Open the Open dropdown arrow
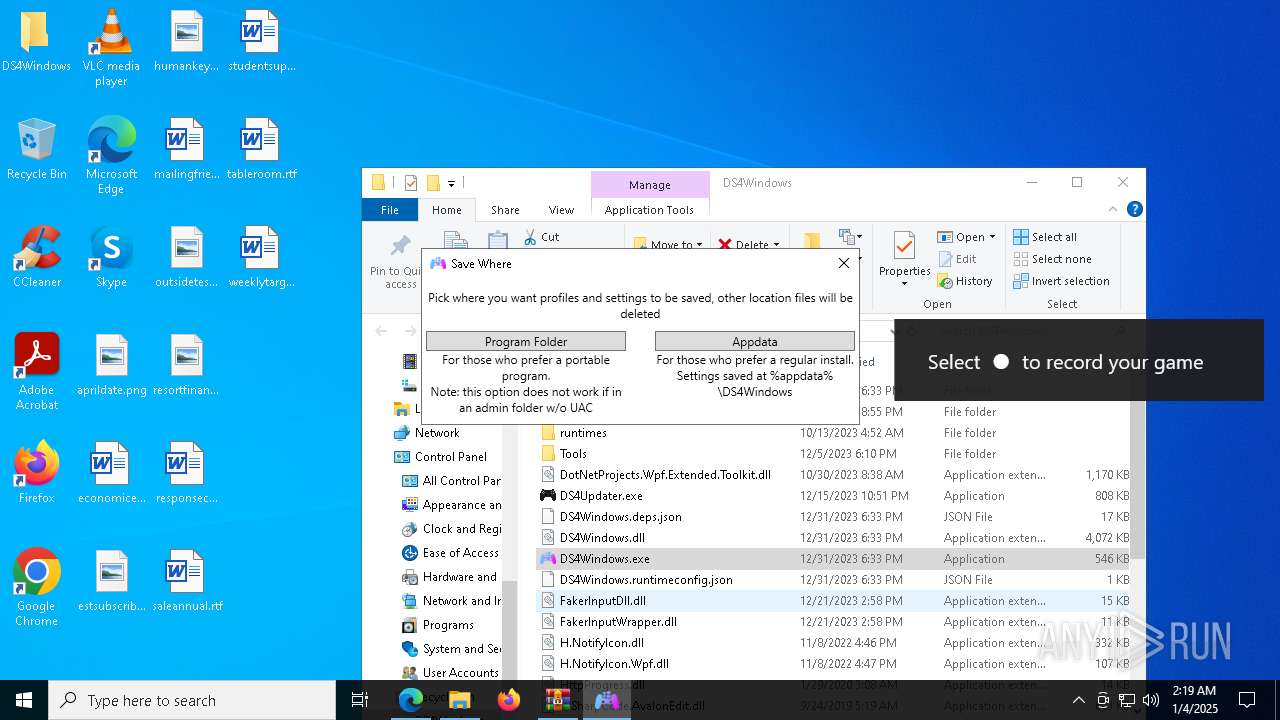The width and height of the screenshot is (1280, 720). (992, 237)
